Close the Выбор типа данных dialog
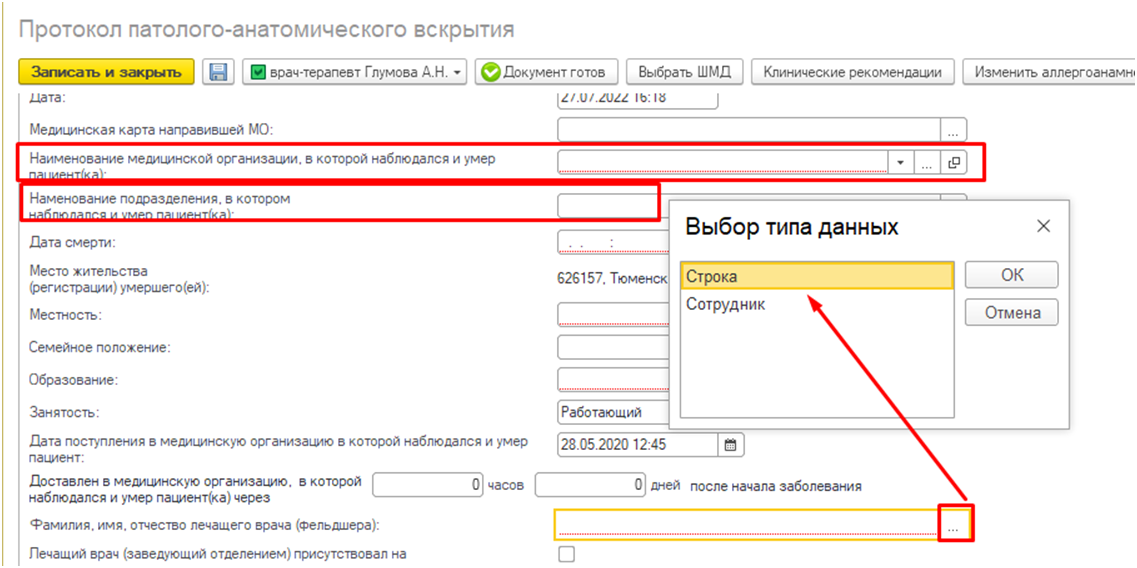The image size is (1137, 568). click(1043, 226)
